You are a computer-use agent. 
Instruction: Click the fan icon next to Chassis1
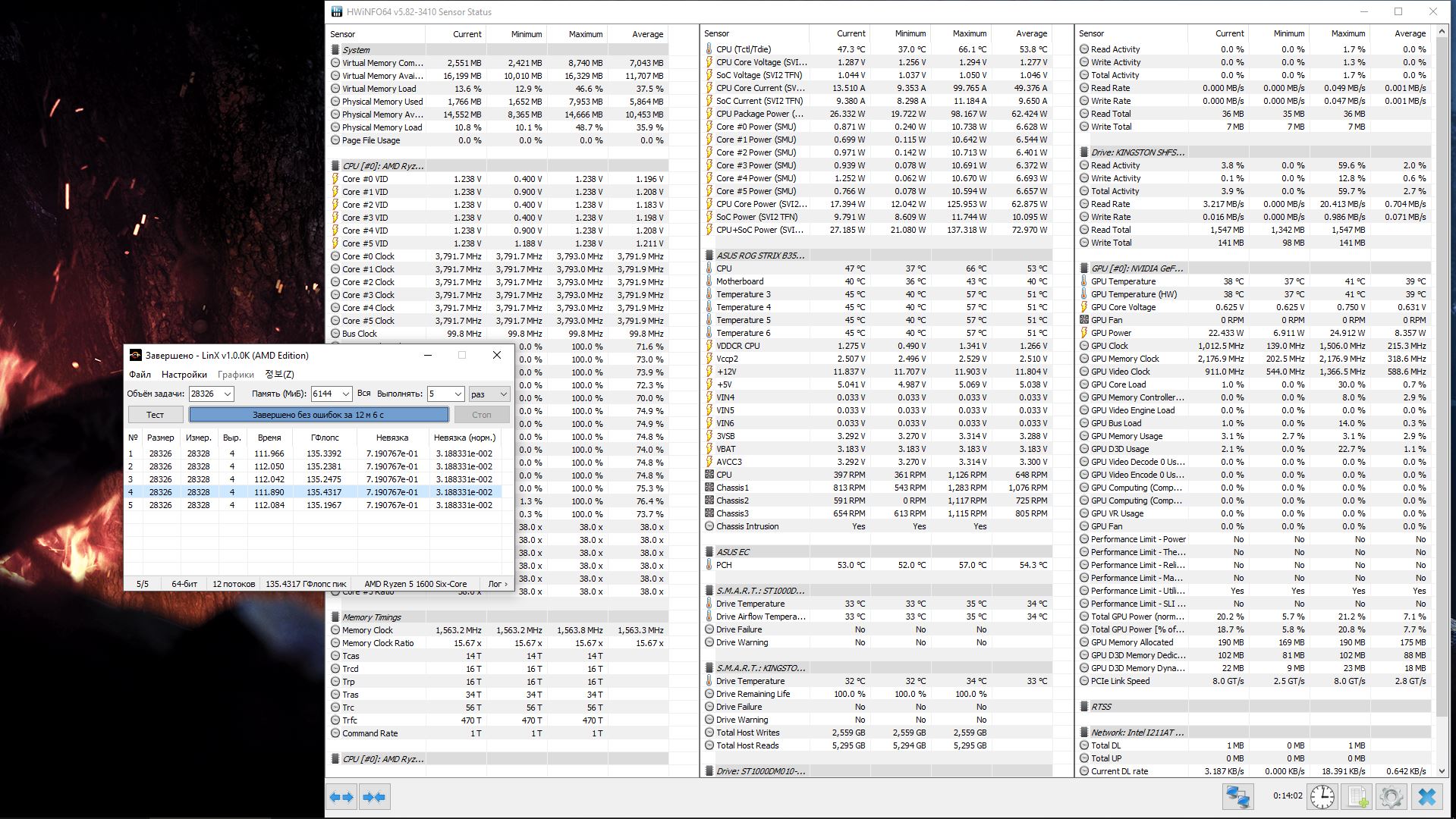(709, 488)
